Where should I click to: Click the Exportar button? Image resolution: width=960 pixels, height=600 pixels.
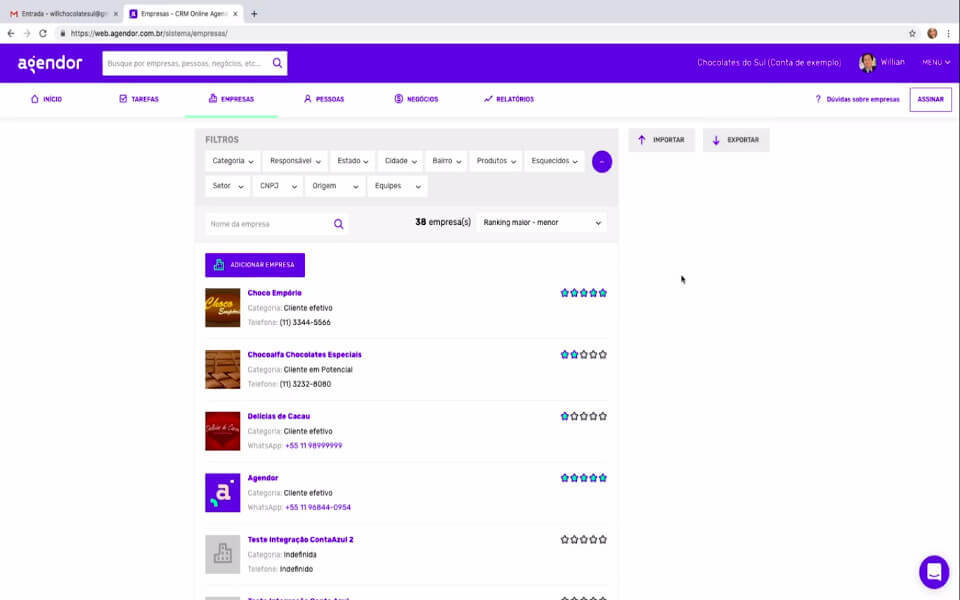(736, 140)
